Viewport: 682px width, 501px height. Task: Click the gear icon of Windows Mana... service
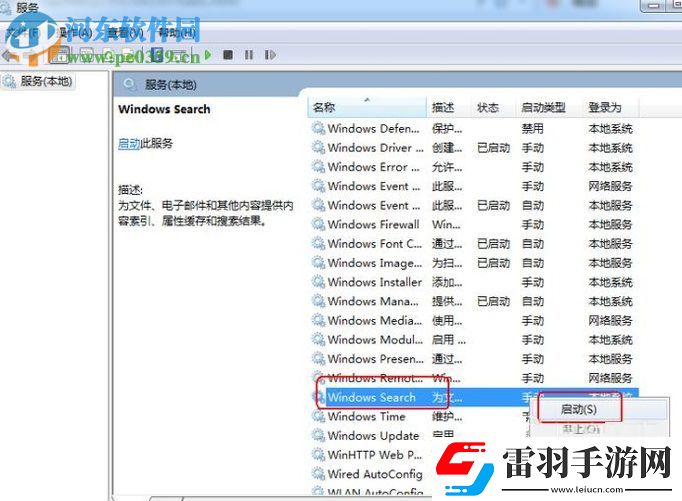click(319, 301)
